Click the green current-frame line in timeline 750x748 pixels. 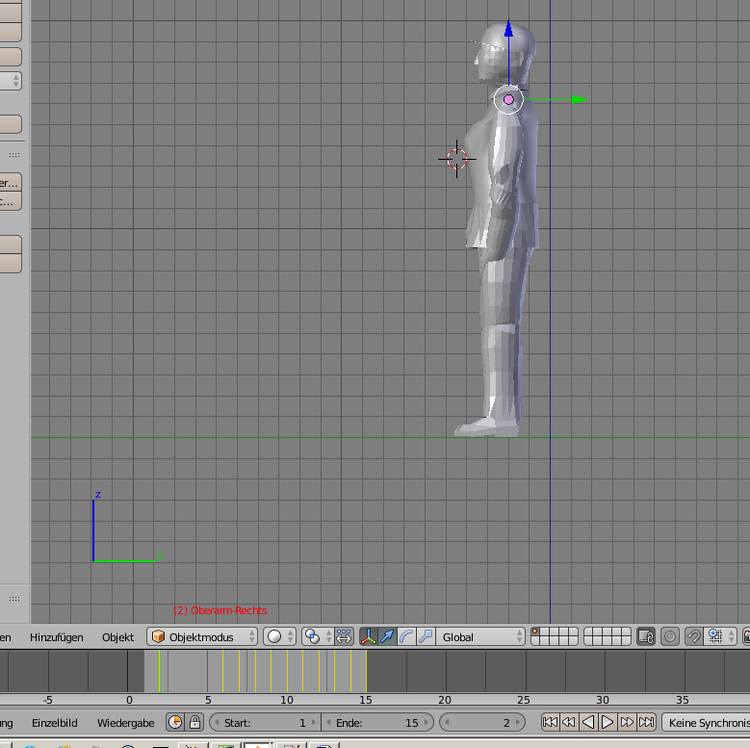159,671
